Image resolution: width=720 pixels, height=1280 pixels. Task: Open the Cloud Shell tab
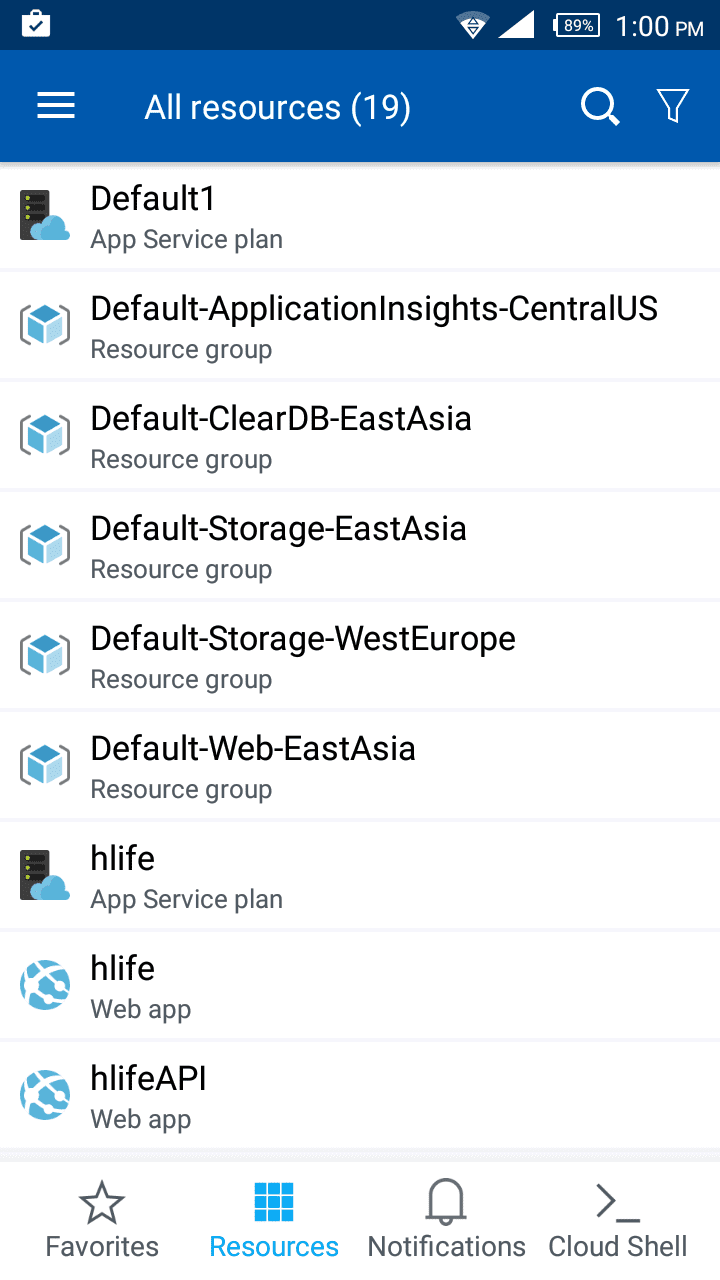coord(618,1220)
